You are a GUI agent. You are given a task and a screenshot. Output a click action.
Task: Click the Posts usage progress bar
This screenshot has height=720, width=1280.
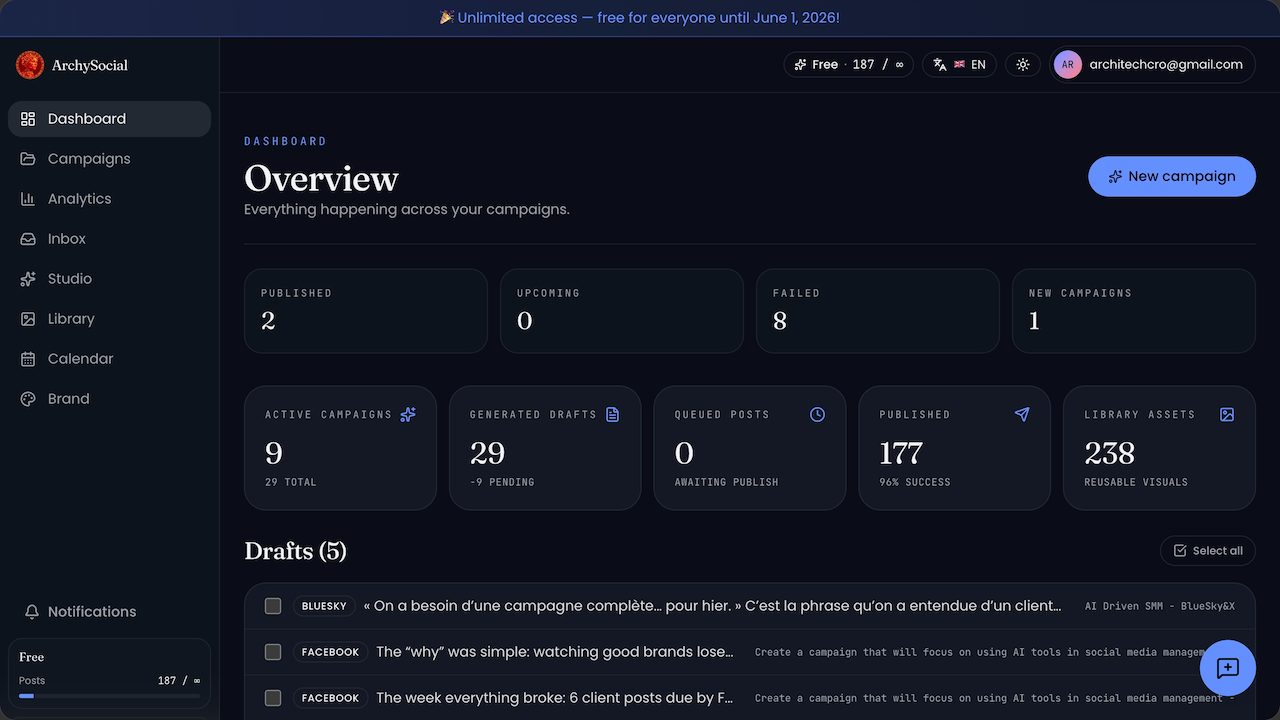[x=109, y=695]
